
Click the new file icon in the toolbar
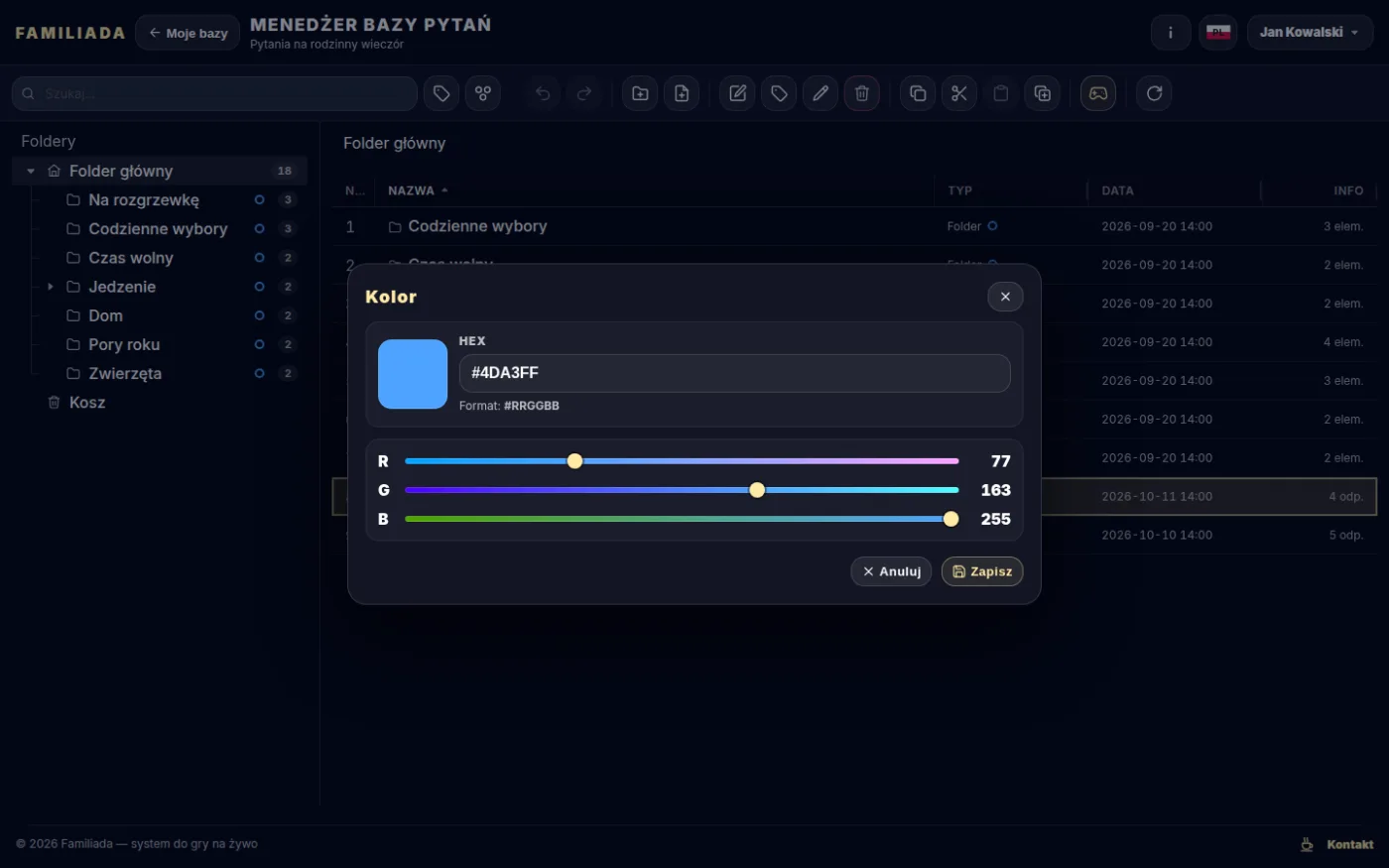click(x=682, y=93)
